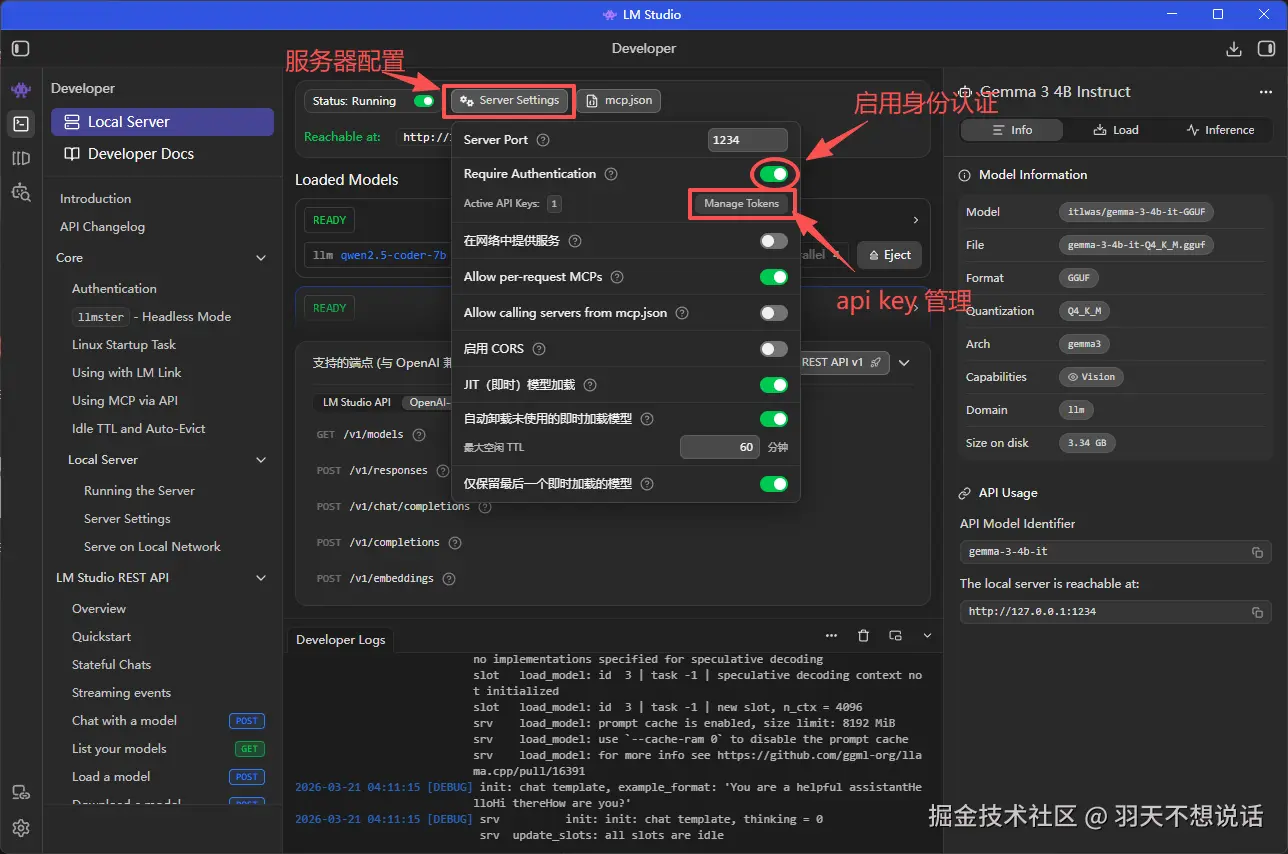1288x854 pixels.
Task: Click the Manage Tokens button
Action: tap(741, 204)
